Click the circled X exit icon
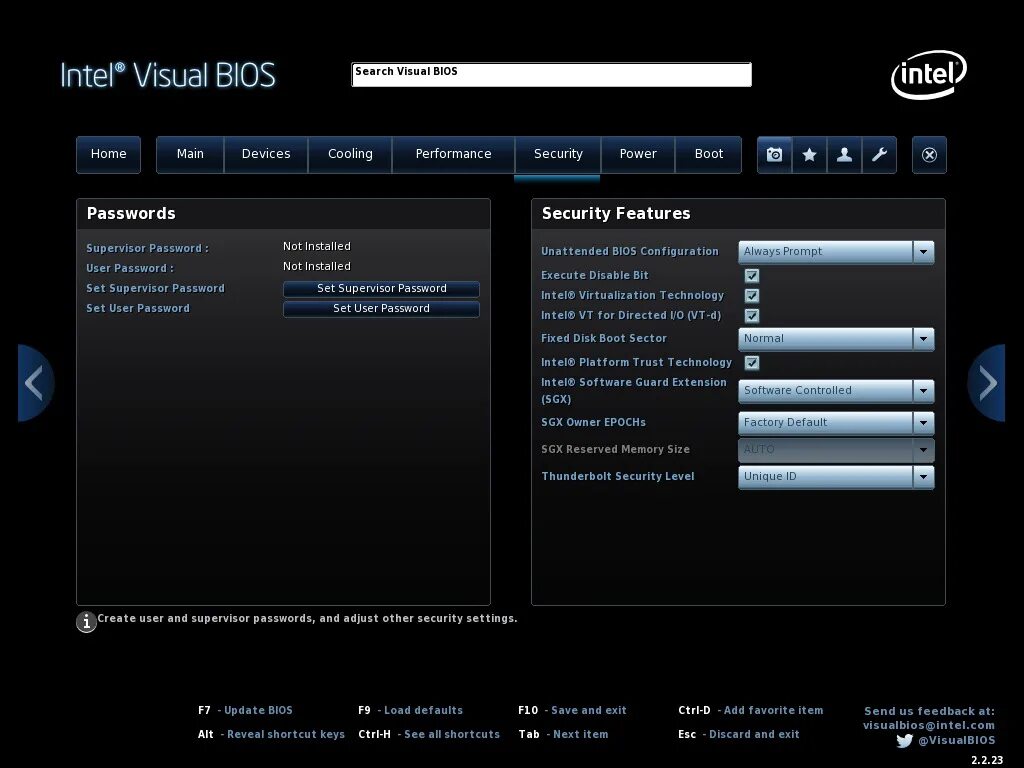The height and width of the screenshot is (768, 1024). point(929,155)
